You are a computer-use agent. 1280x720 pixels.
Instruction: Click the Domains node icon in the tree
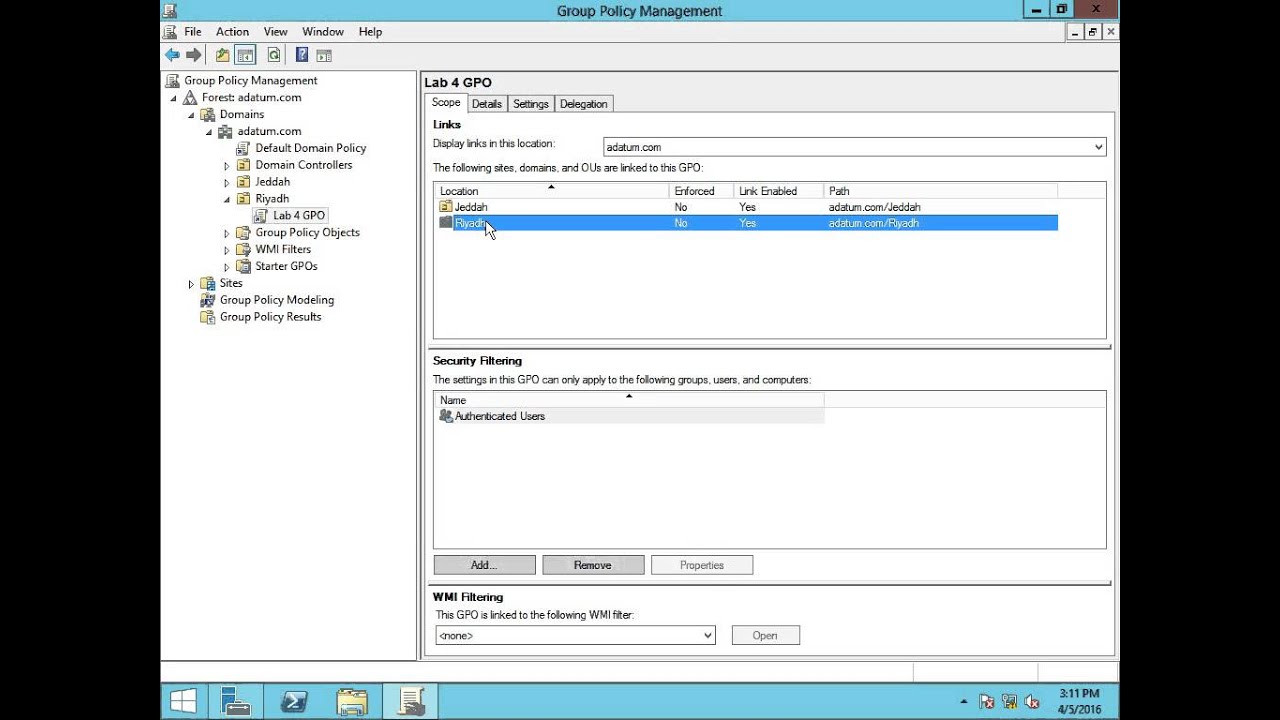(x=208, y=114)
